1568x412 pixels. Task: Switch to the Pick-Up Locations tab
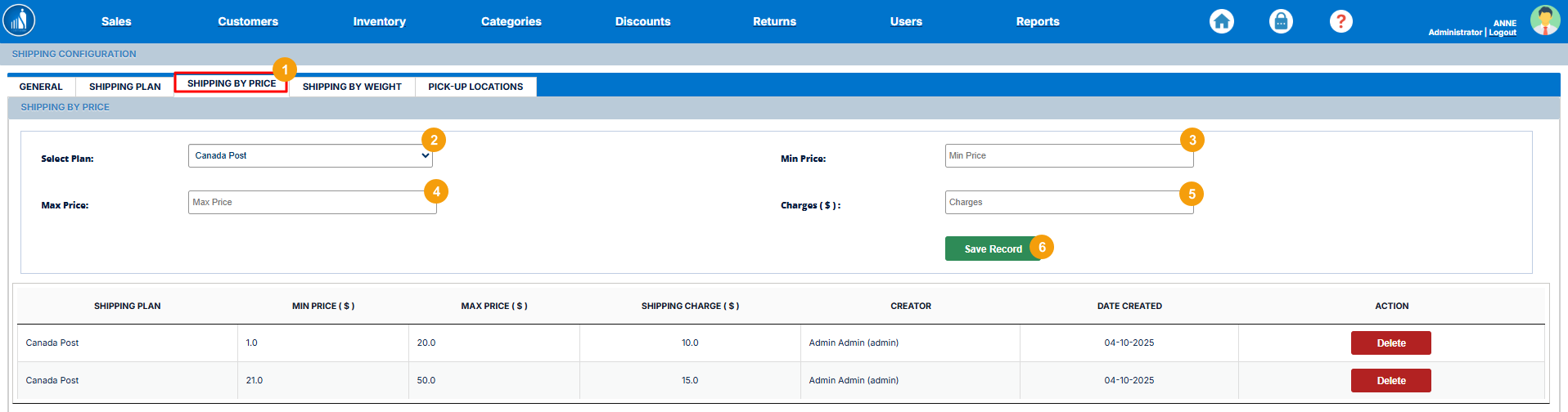coord(475,87)
